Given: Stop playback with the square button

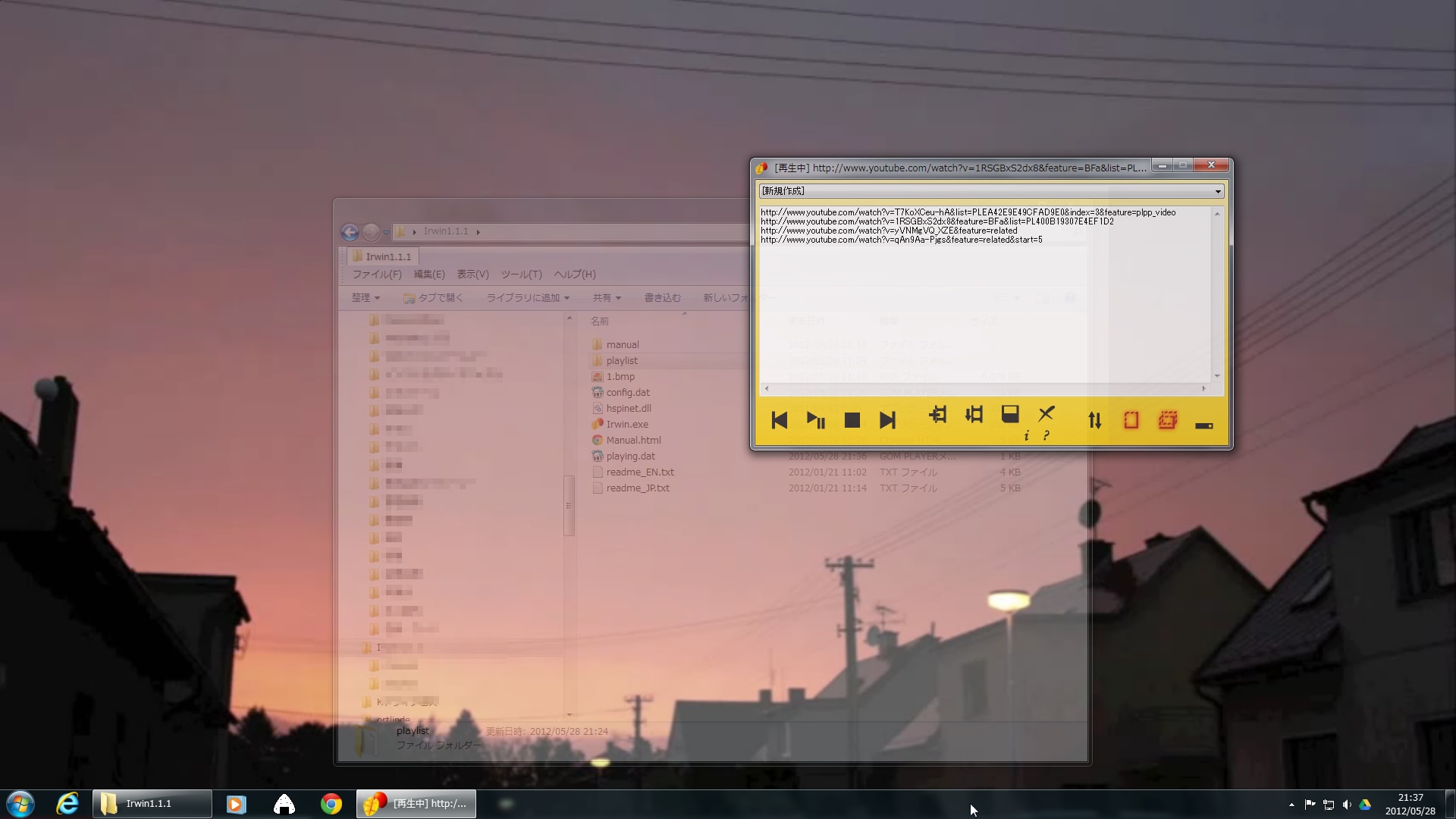Looking at the screenshot, I should 852,420.
